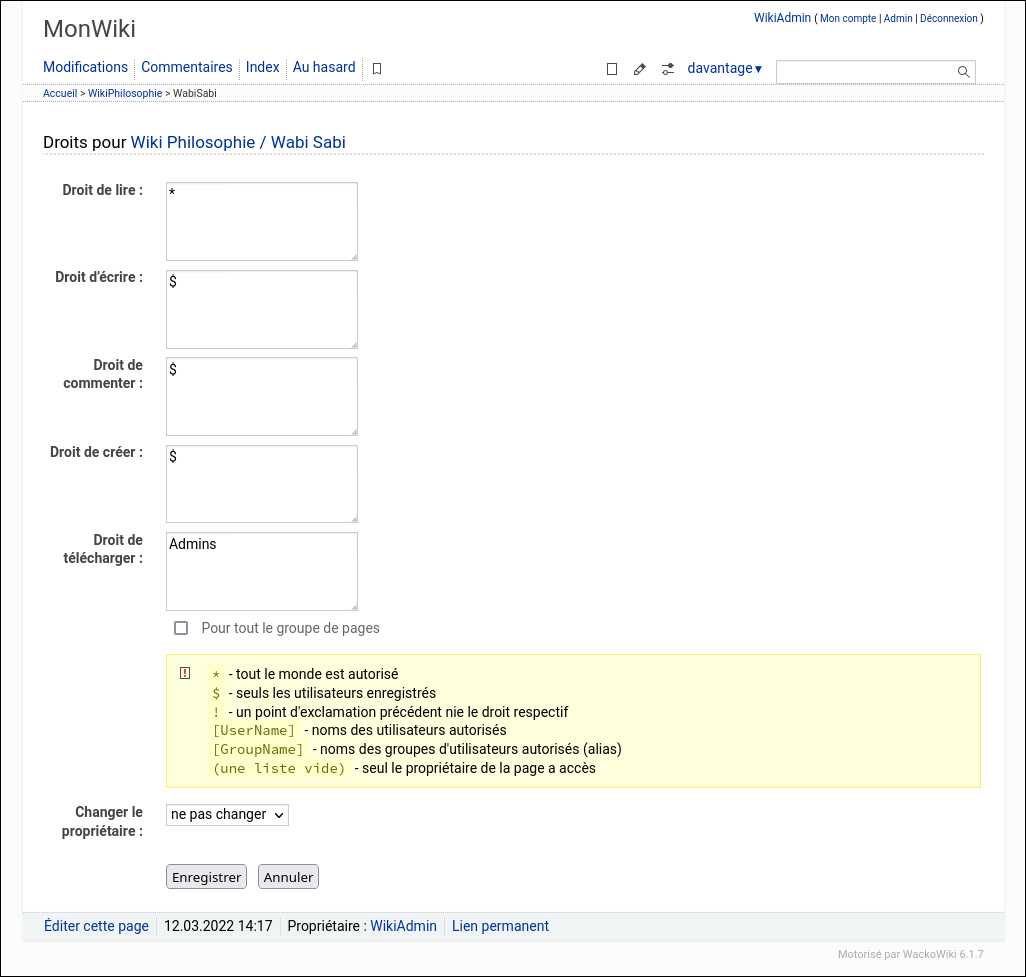Screen dimensions: 1026x977
Task: Click the red exclamation hint icon
Action: pos(185,673)
